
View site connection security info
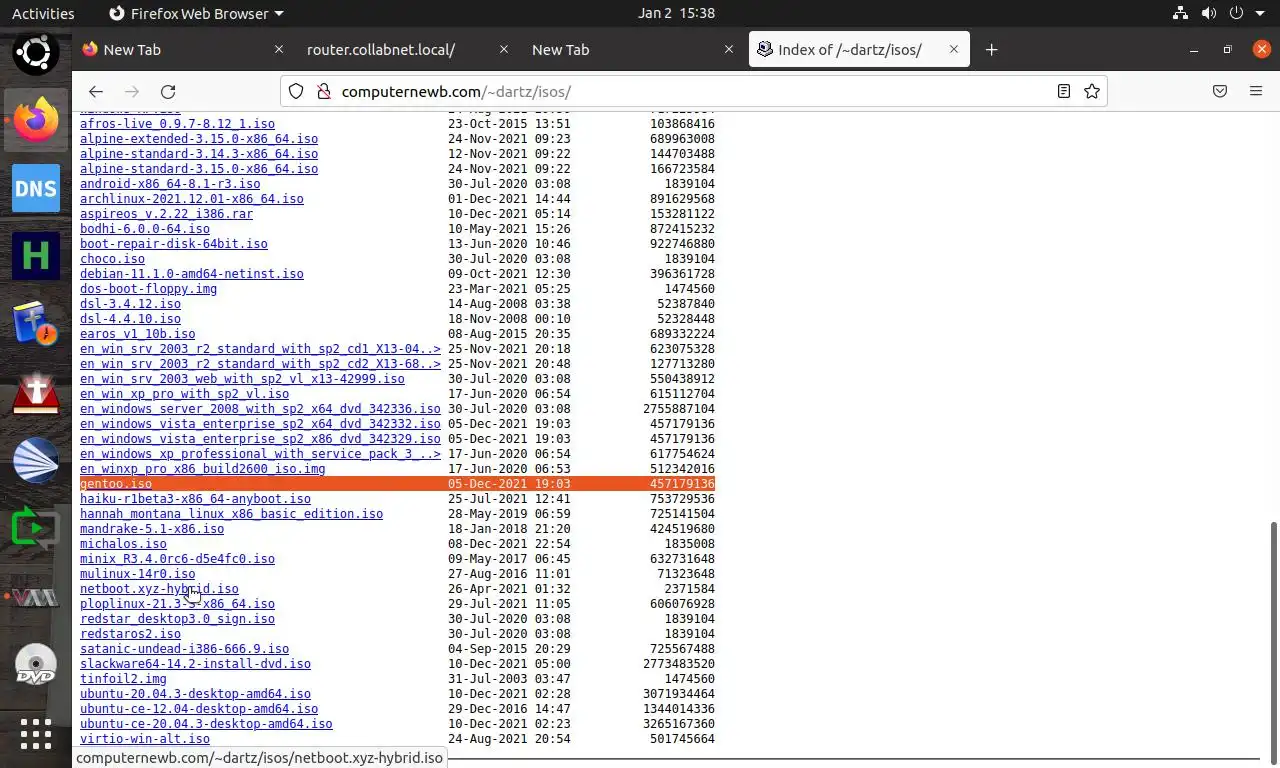point(323,91)
